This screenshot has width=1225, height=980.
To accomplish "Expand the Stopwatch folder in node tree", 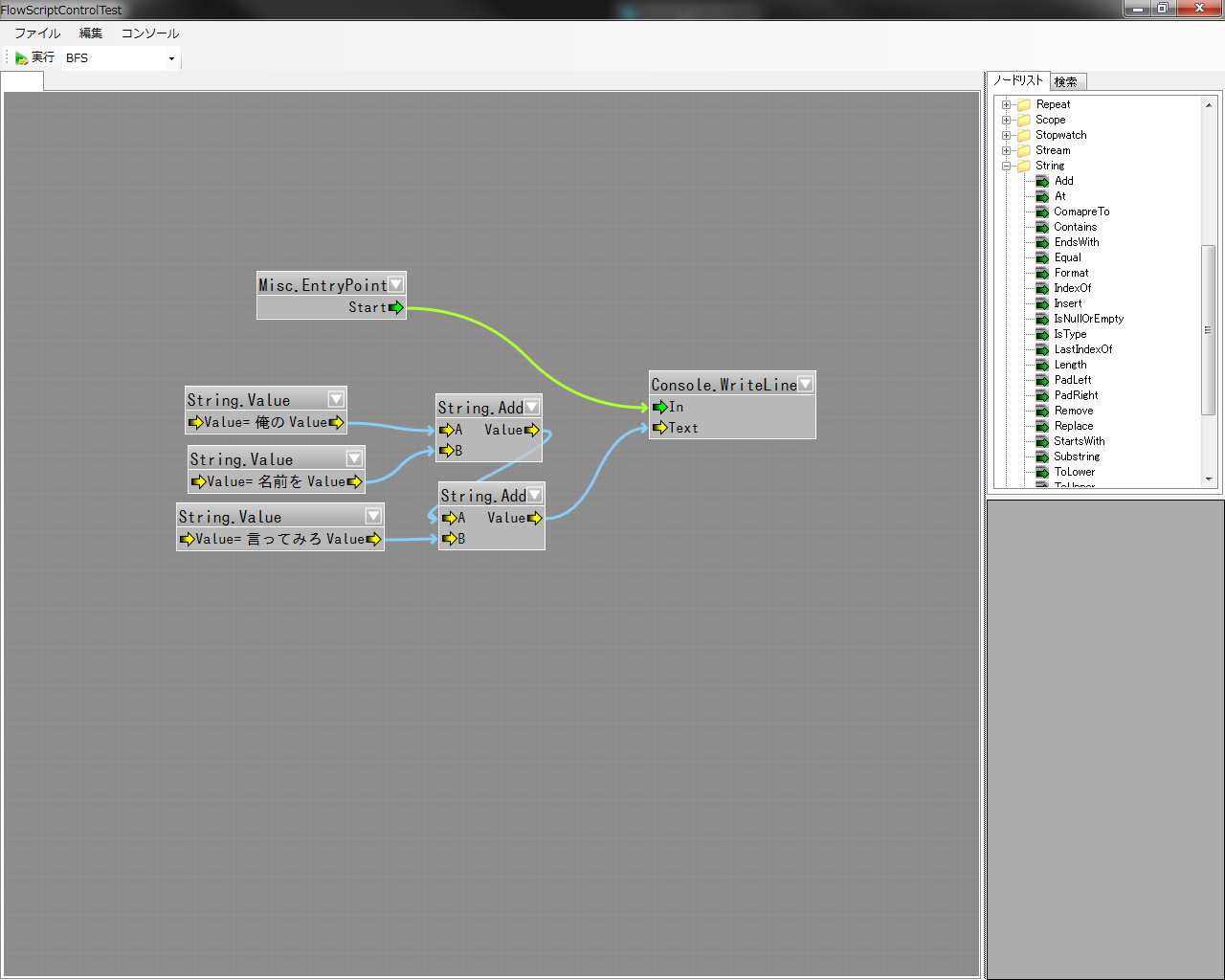I will coord(1006,135).
